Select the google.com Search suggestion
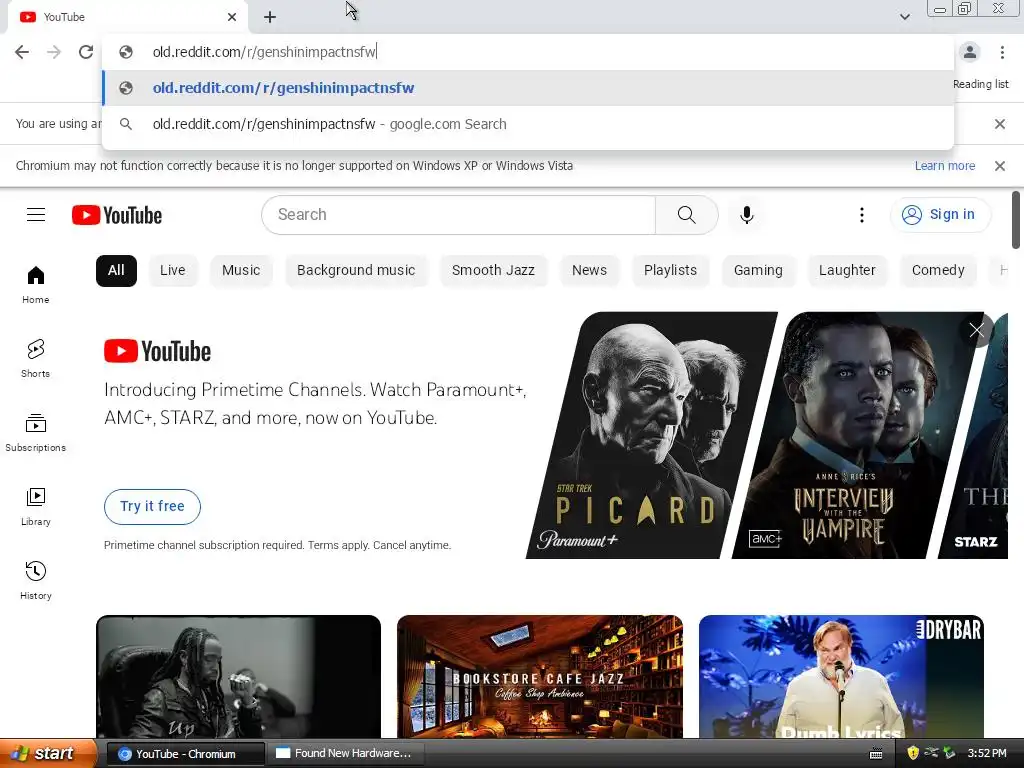Screen dimensions: 1024x768 (x=528, y=124)
